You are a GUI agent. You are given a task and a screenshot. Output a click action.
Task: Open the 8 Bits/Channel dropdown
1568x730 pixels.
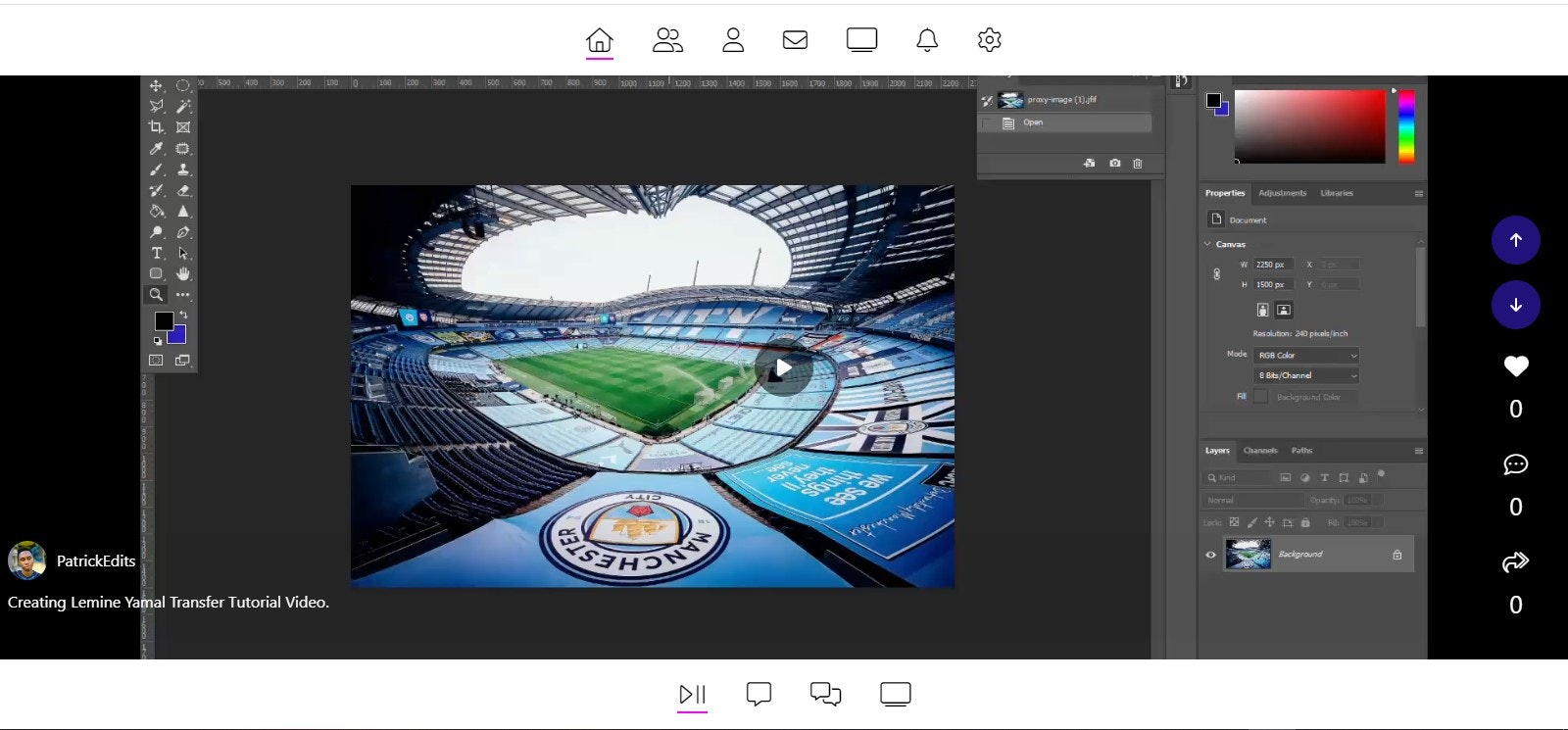pos(1306,375)
